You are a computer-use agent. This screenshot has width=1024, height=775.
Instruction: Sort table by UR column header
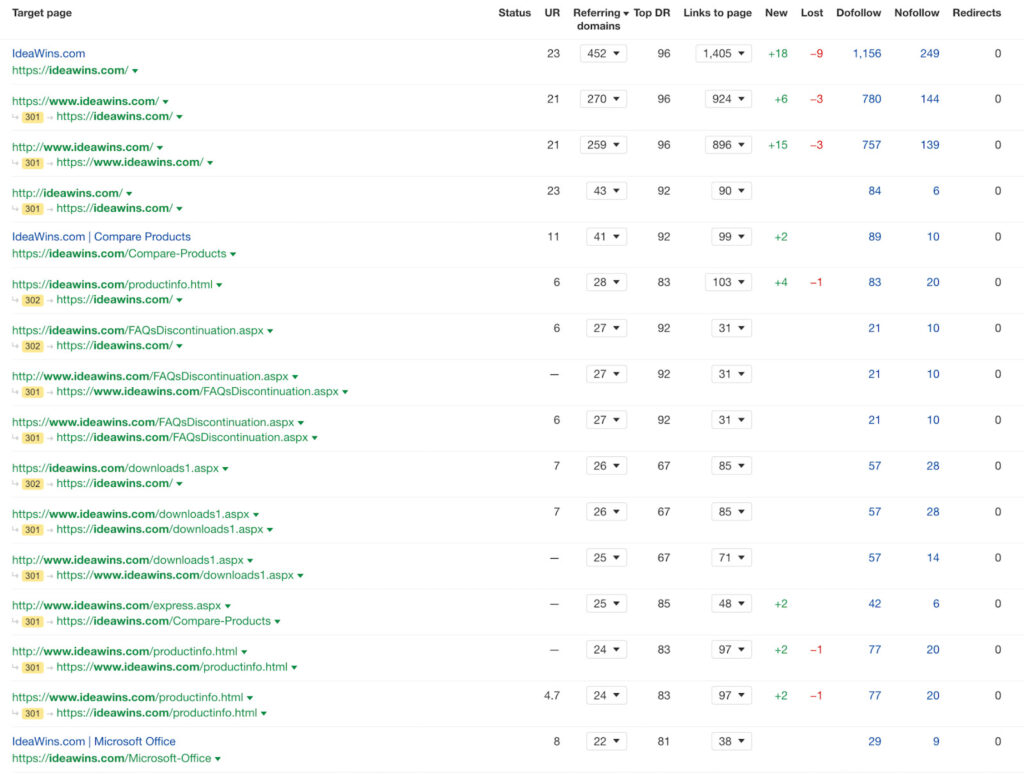(552, 12)
